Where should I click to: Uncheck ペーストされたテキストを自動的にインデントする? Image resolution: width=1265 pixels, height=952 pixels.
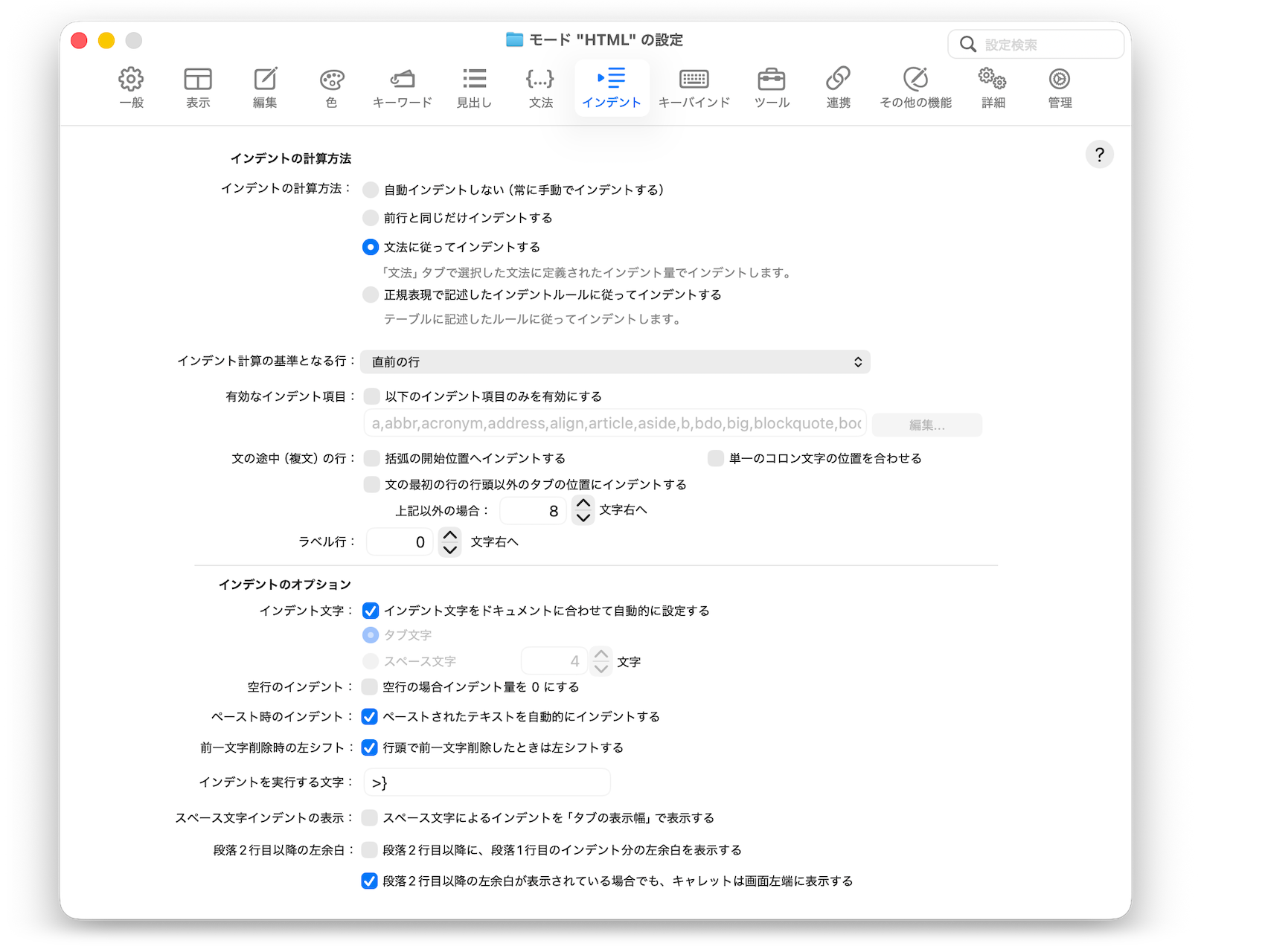pos(370,717)
